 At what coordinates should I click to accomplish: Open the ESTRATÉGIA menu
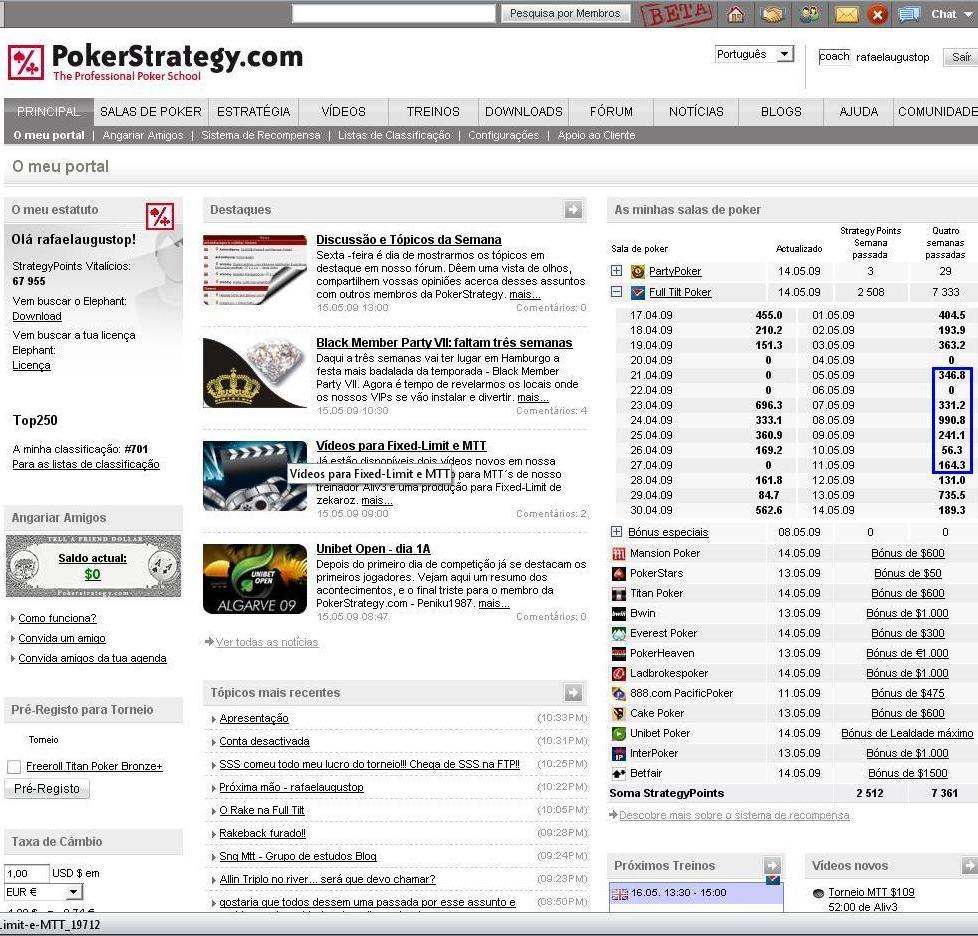(253, 112)
